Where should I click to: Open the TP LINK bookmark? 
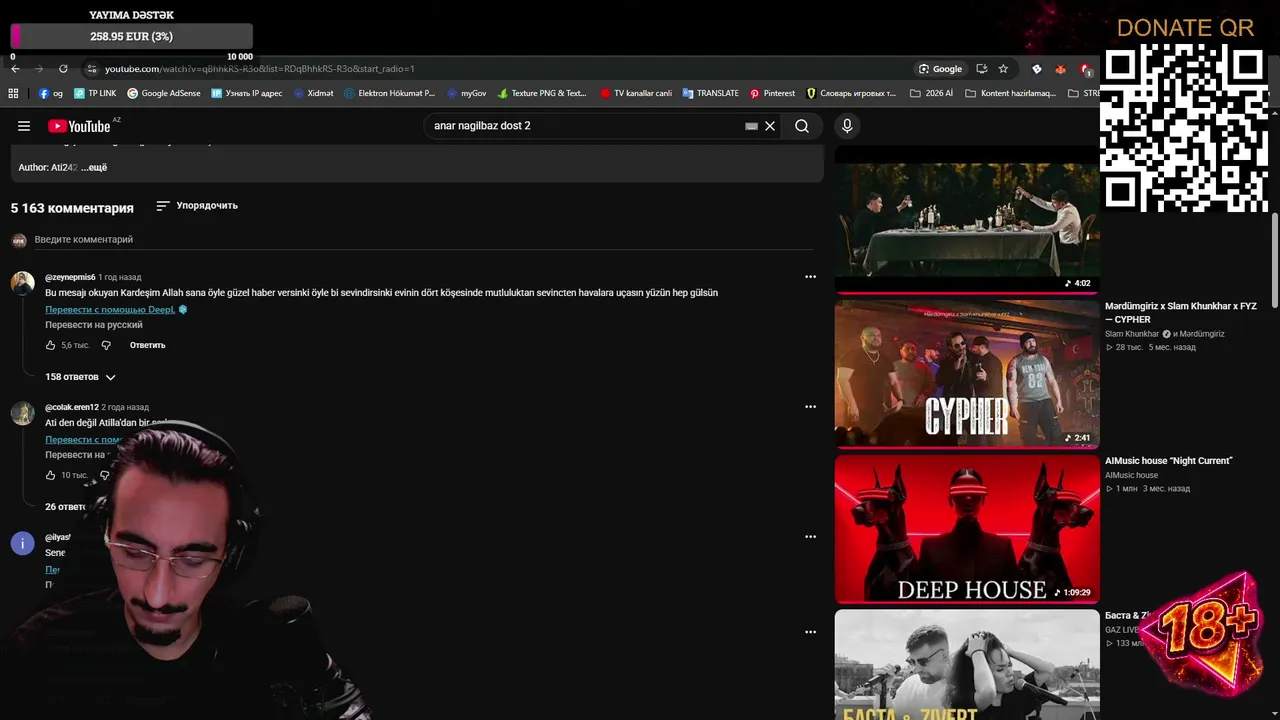coord(95,93)
